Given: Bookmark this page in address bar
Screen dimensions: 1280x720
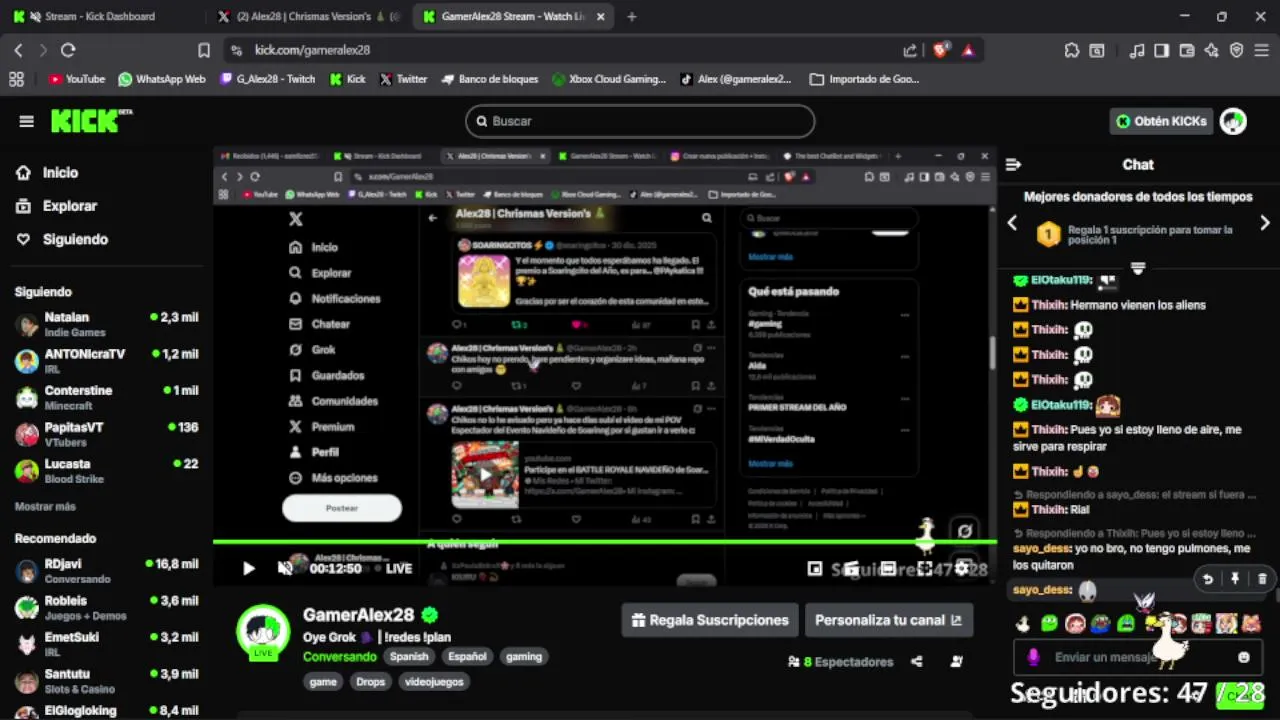Looking at the screenshot, I should point(204,50).
